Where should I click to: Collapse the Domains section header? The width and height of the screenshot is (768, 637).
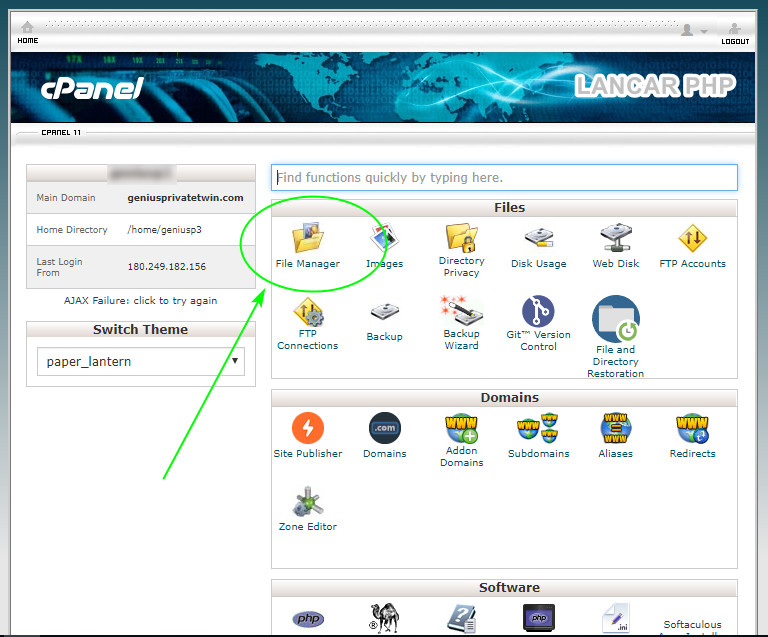pyautogui.click(x=504, y=398)
